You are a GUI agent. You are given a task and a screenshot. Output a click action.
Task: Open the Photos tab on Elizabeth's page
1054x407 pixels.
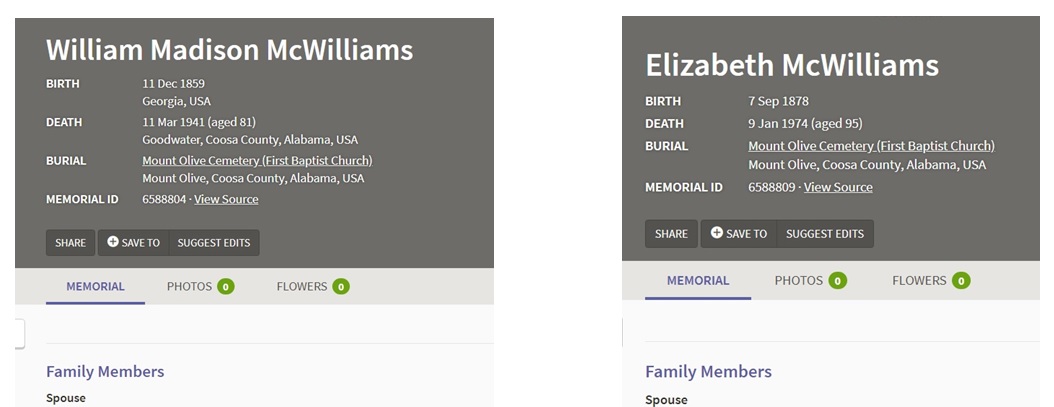click(798, 280)
